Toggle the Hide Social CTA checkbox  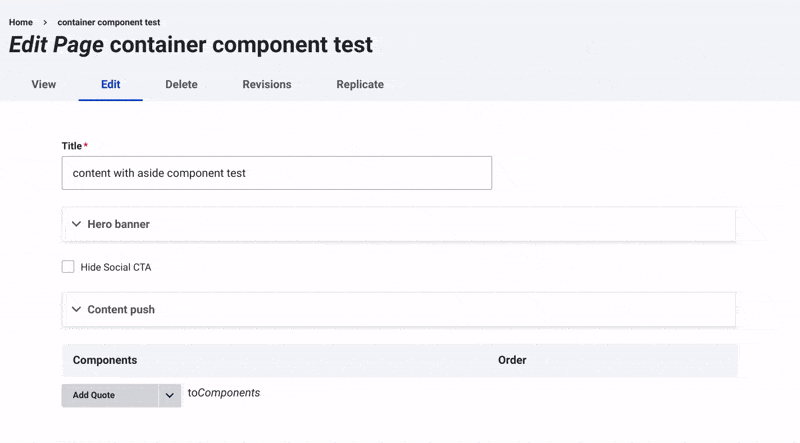tap(68, 267)
